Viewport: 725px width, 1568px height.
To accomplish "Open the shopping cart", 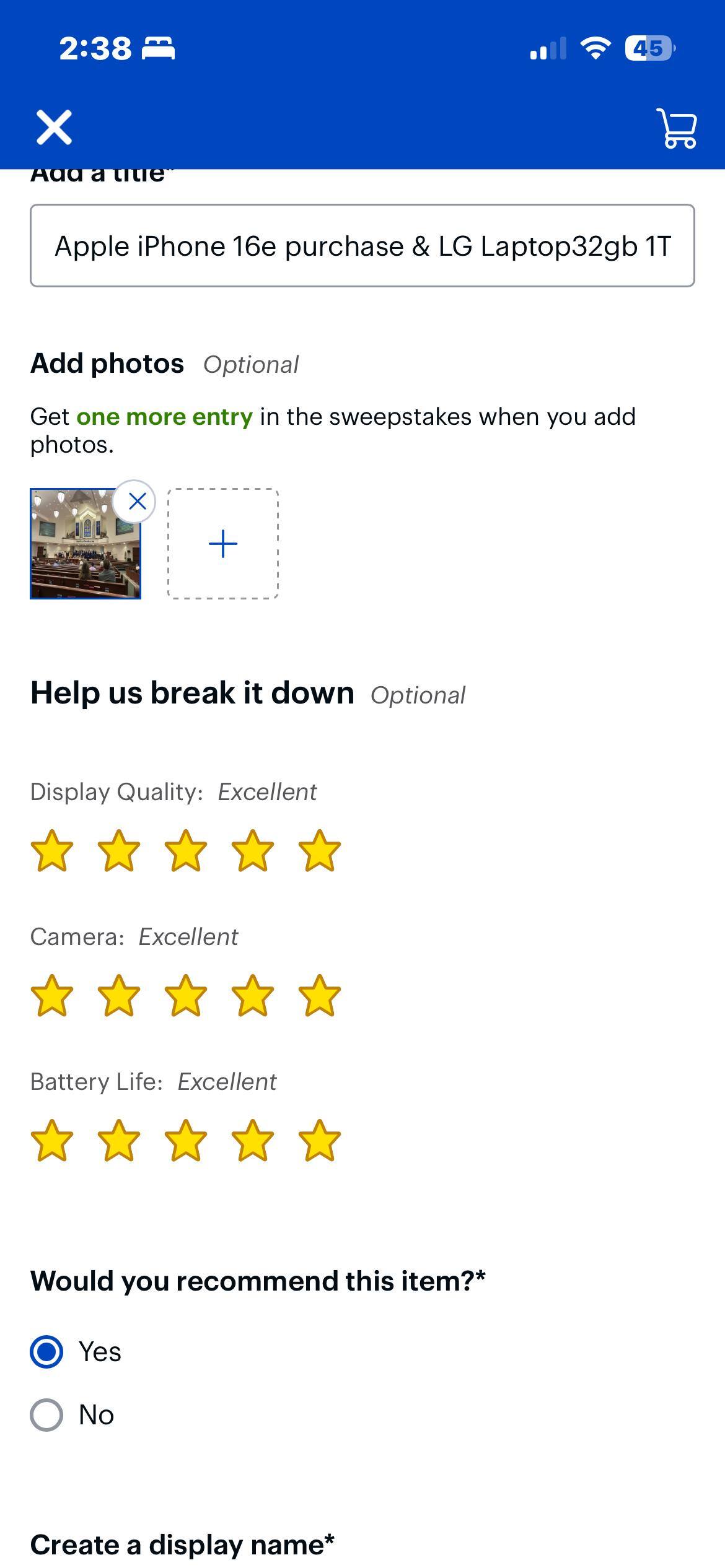I will (x=677, y=128).
